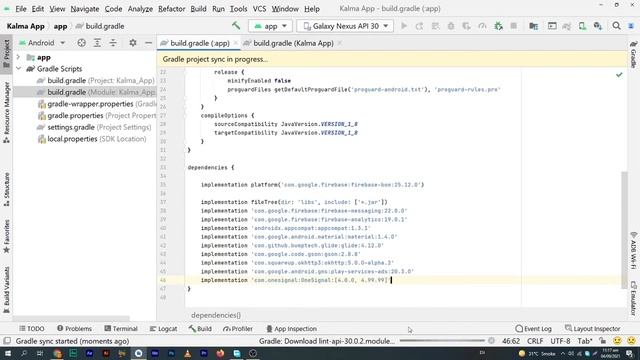Toggle the Structure side panel
Viewport: 640px width, 360px height.
[x=7, y=189]
